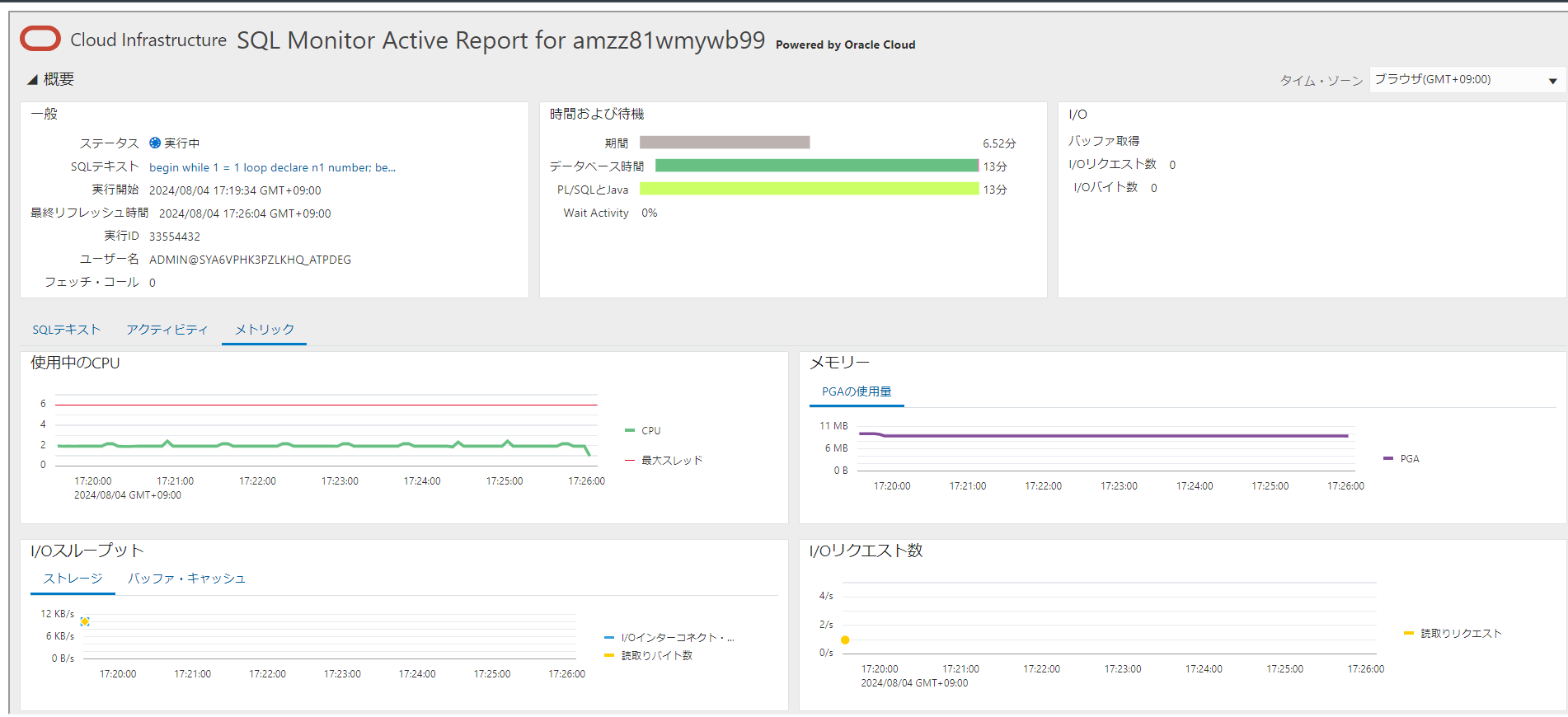Screen dimensions: 1568x717
Task: Click the フェッチ・コール label
Action: tap(92, 282)
